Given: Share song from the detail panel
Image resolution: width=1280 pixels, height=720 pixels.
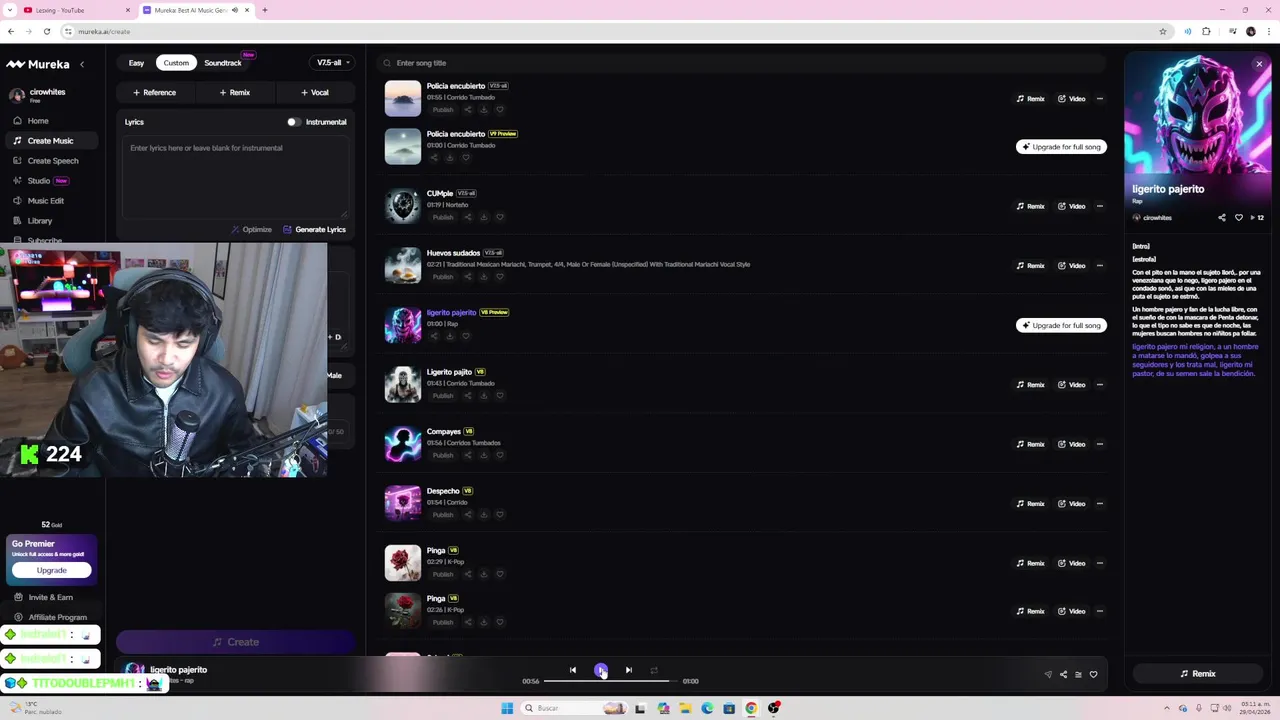Looking at the screenshot, I should click(x=1222, y=218).
